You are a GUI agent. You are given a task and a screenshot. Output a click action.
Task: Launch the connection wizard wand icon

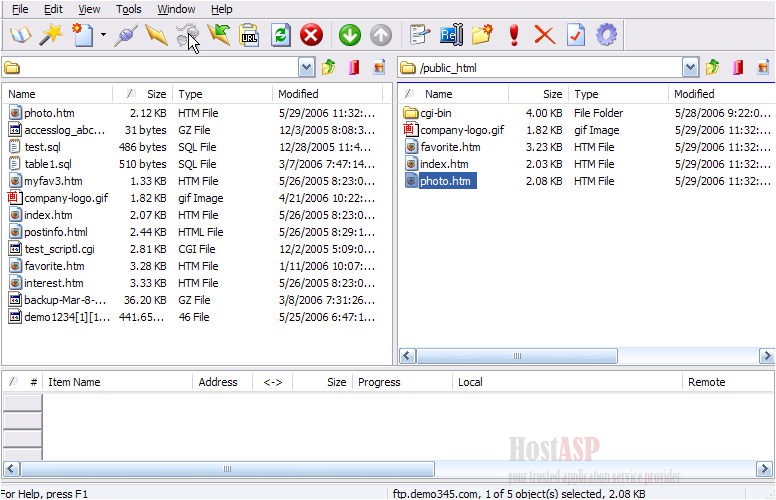click(50, 36)
